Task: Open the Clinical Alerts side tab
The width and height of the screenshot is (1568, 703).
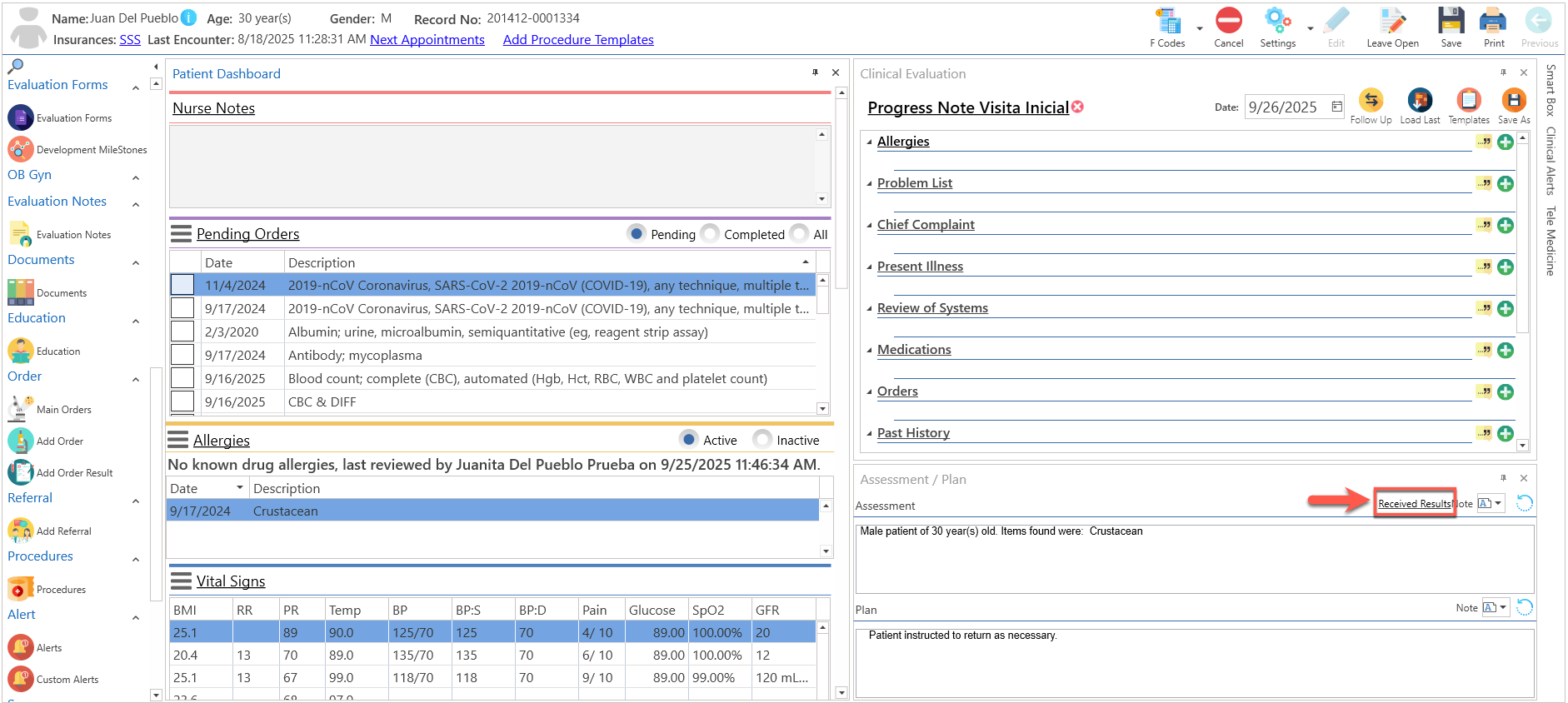Action: coord(1551,161)
